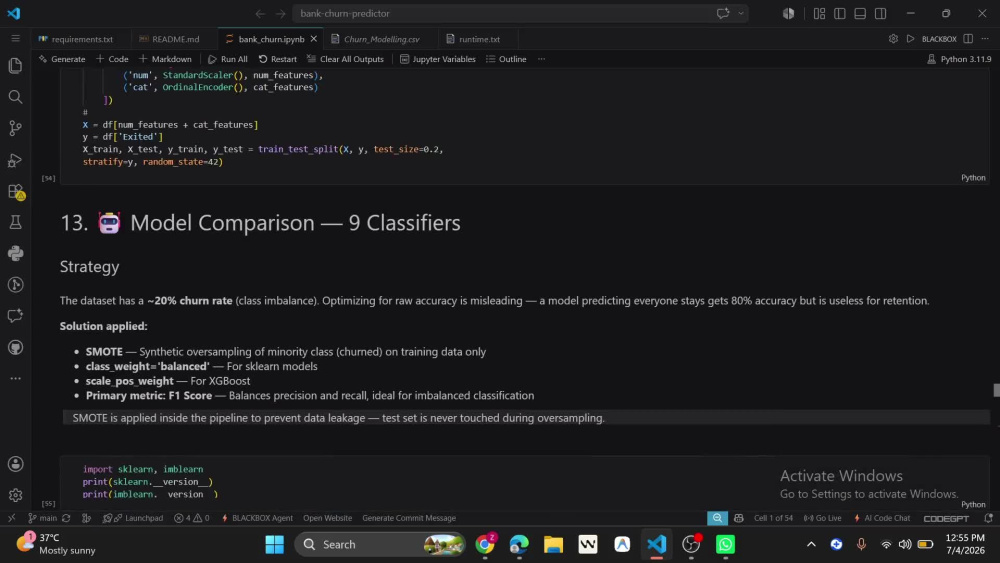The height and width of the screenshot is (563, 1000).
Task: Open the Testing flask view
Action: [x=15, y=222]
